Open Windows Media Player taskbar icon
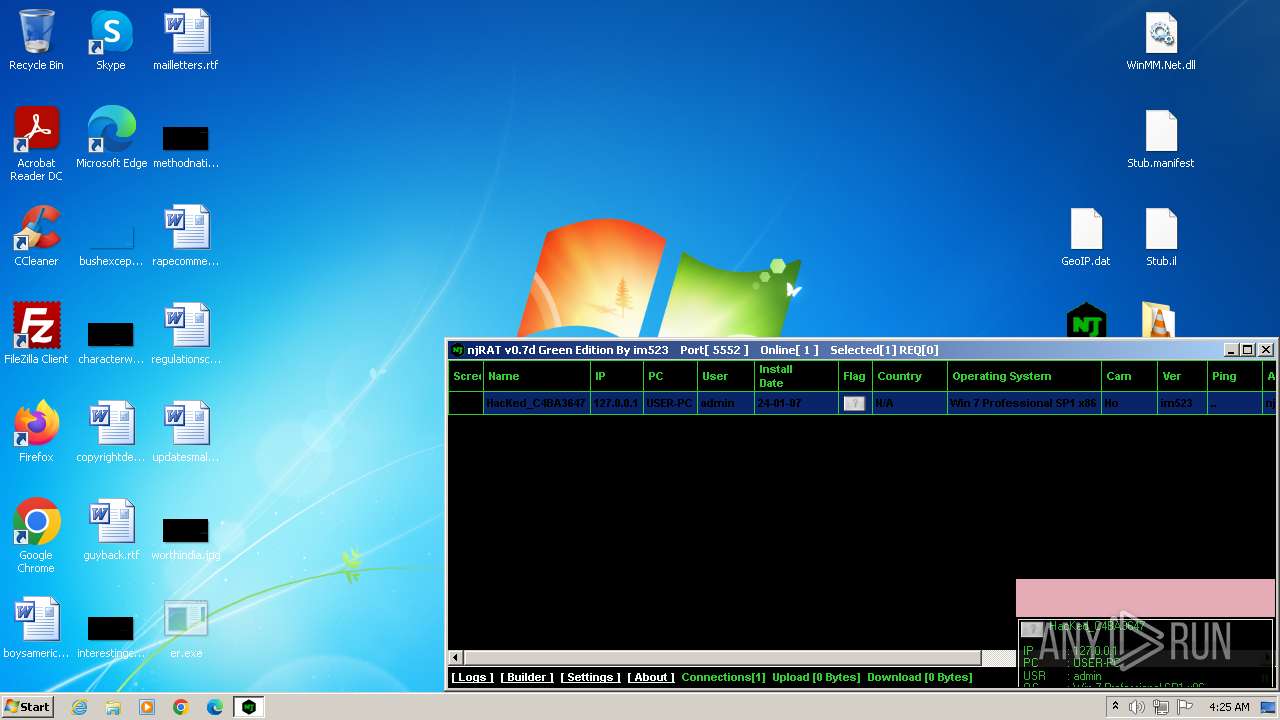This screenshot has width=1280, height=720. 147,707
